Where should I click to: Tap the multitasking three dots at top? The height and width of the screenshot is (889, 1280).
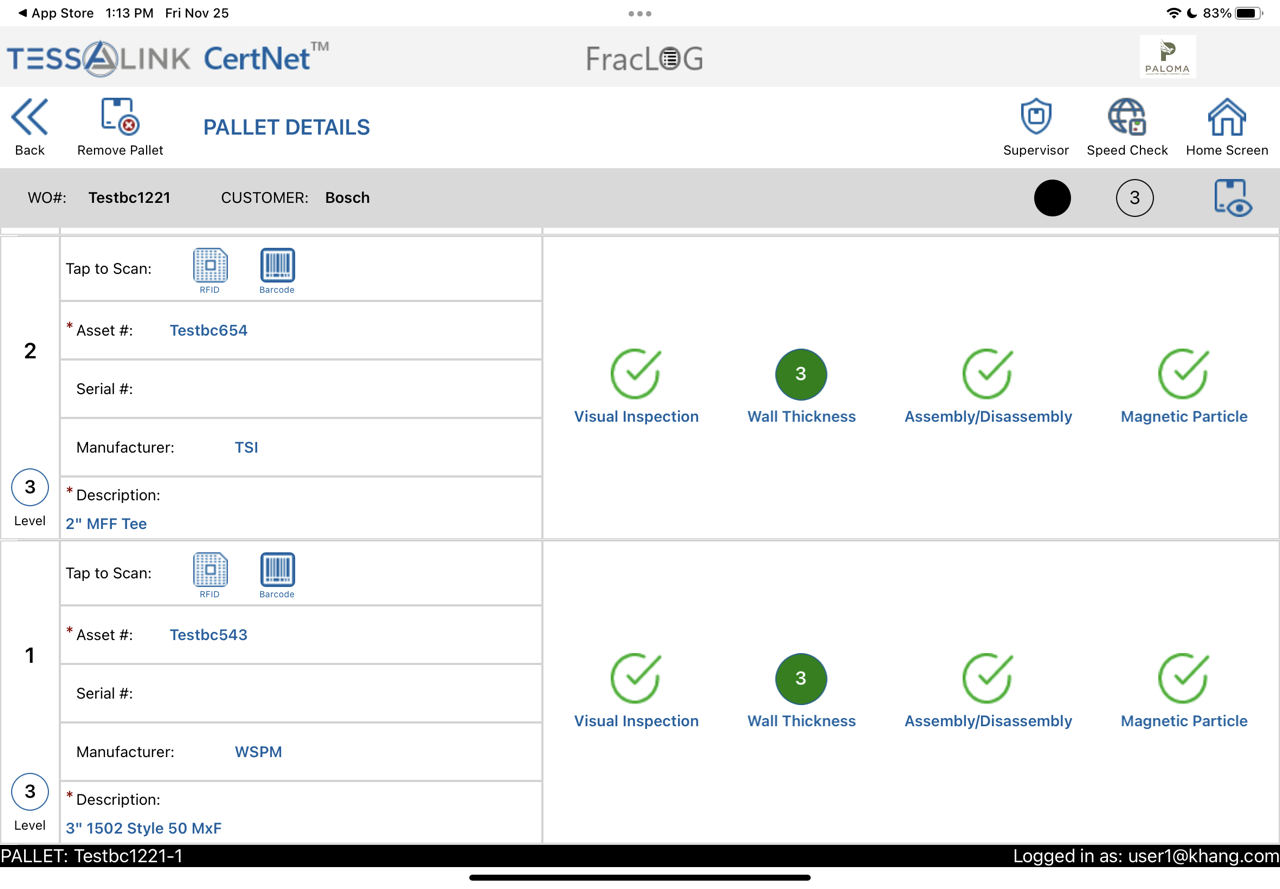coord(640,13)
